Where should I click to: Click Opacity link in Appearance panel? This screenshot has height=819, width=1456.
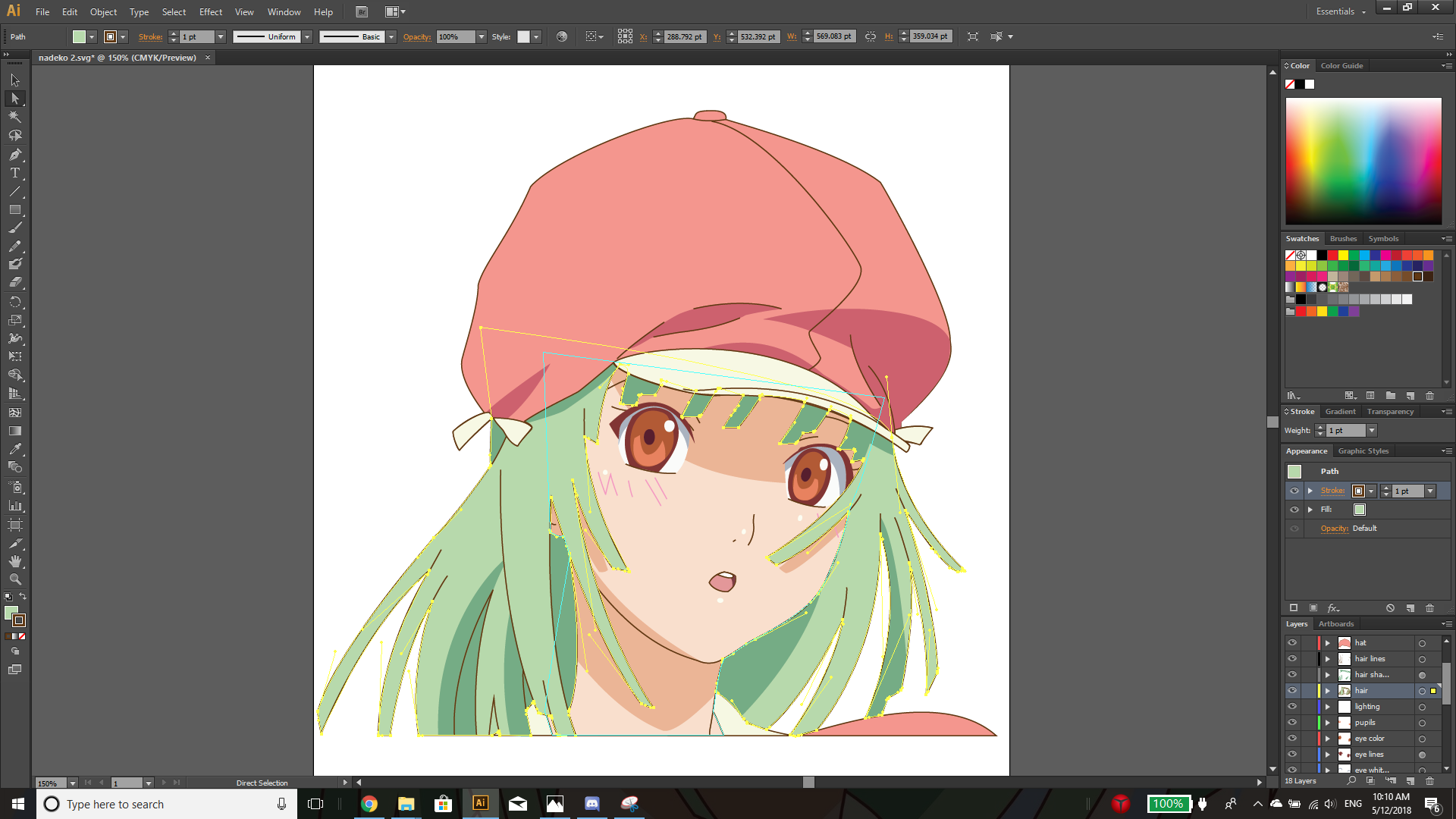[1334, 529]
